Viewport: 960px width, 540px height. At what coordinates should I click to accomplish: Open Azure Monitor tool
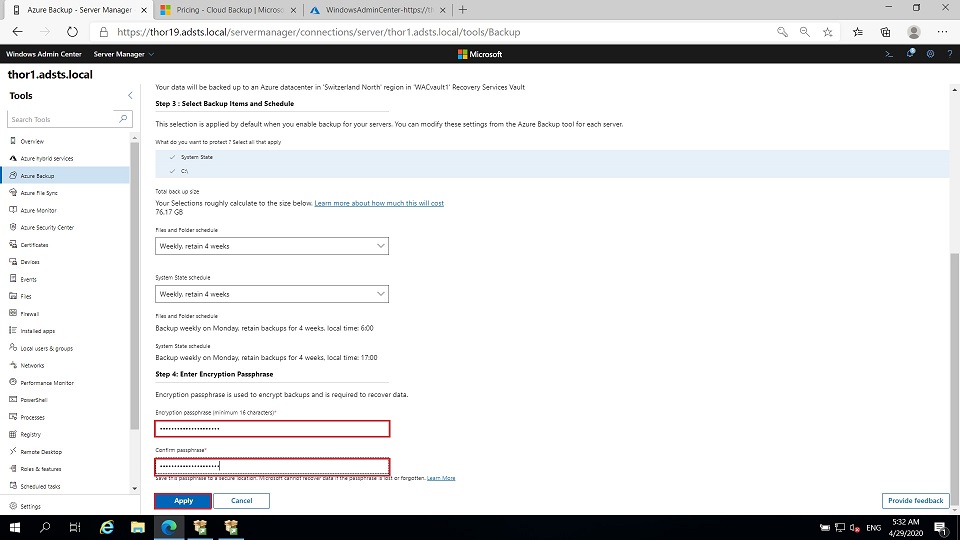coord(38,210)
